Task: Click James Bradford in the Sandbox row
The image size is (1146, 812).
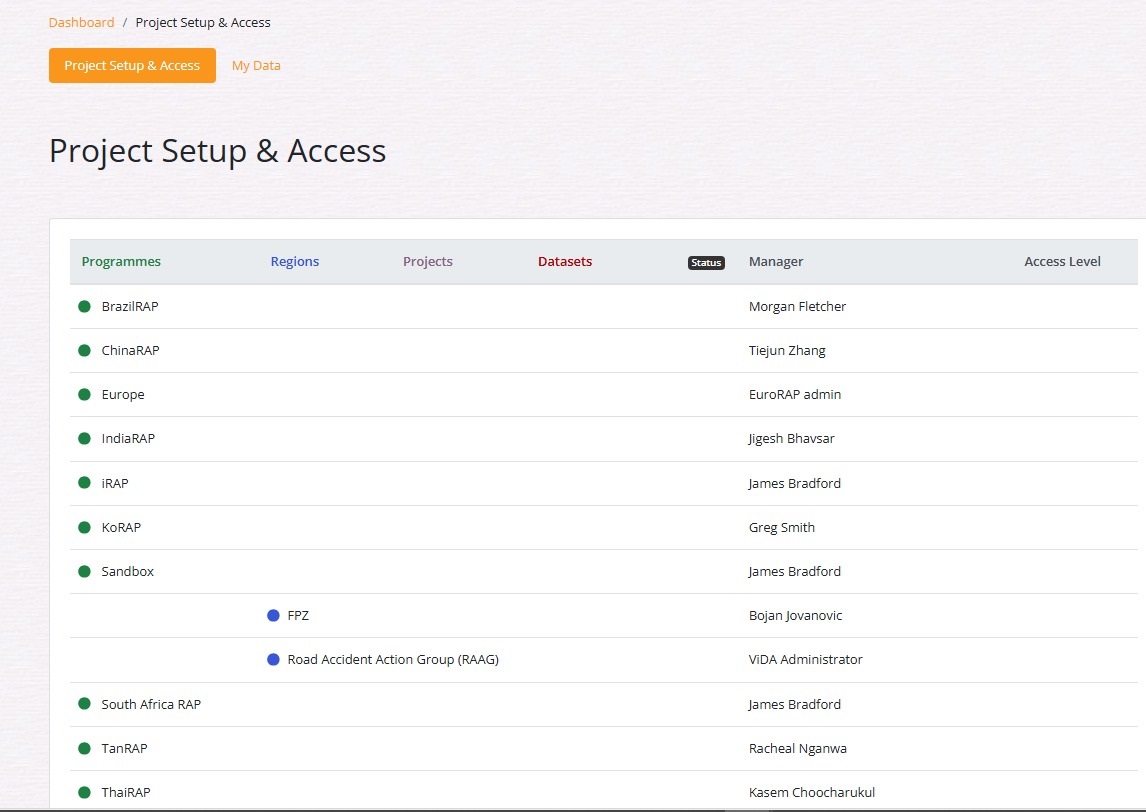Action: point(794,572)
